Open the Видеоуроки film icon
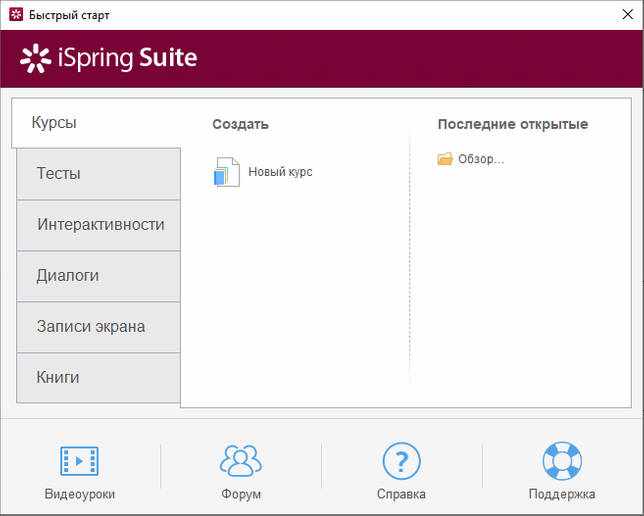Image resolution: width=644 pixels, height=516 pixels. pos(79,461)
